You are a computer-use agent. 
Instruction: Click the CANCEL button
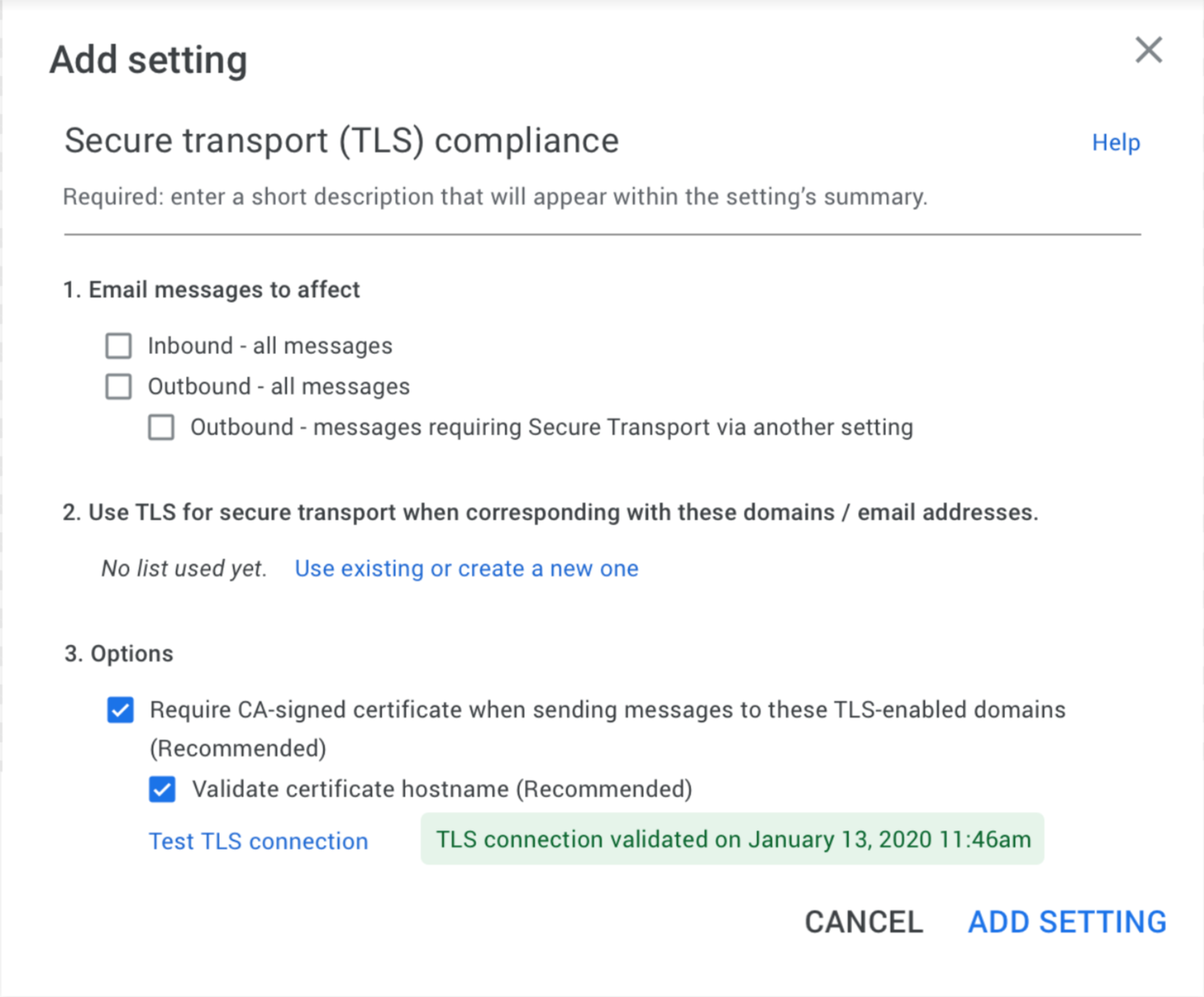point(863,921)
